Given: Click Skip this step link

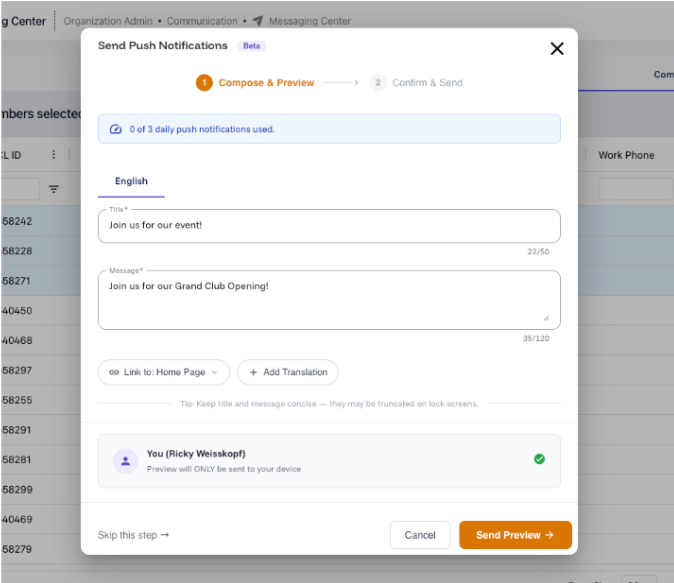Looking at the screenshot, I should point(133,535).
